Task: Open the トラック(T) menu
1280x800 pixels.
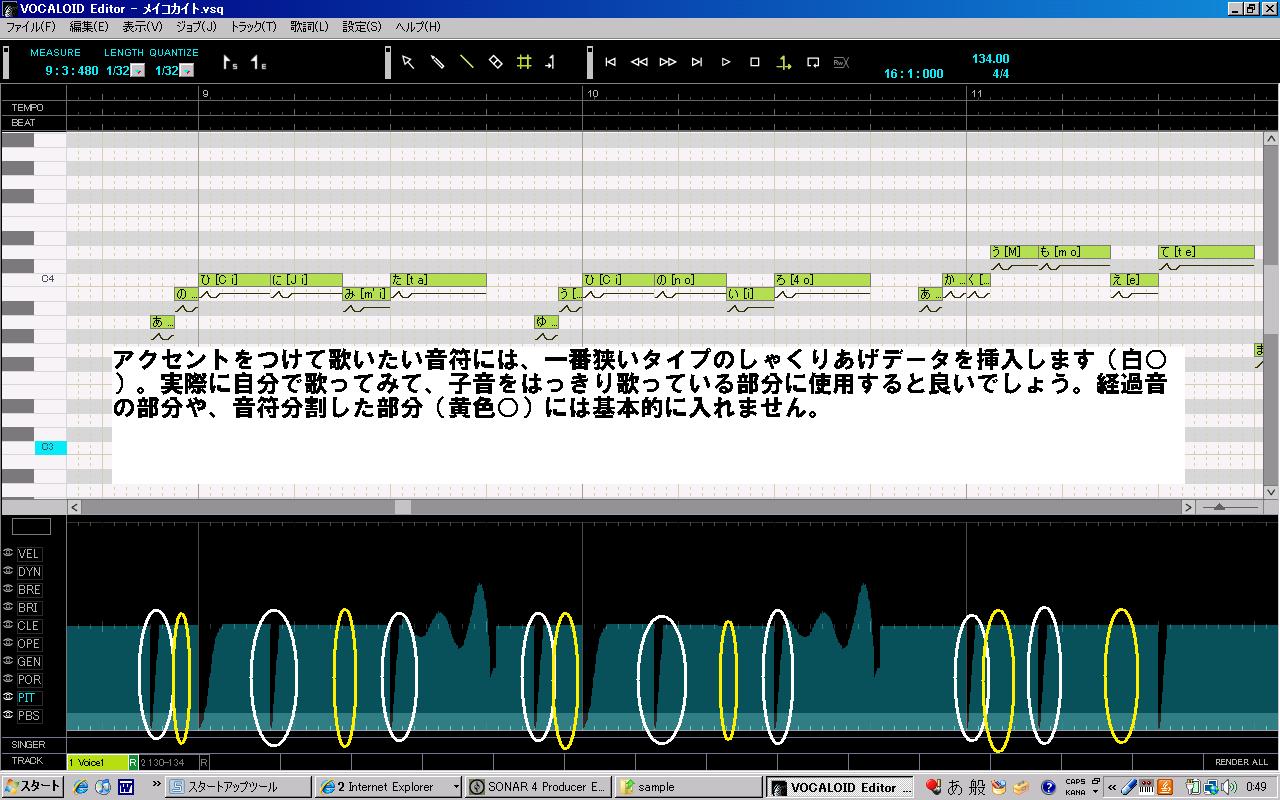Action: [x=254, y=26]
